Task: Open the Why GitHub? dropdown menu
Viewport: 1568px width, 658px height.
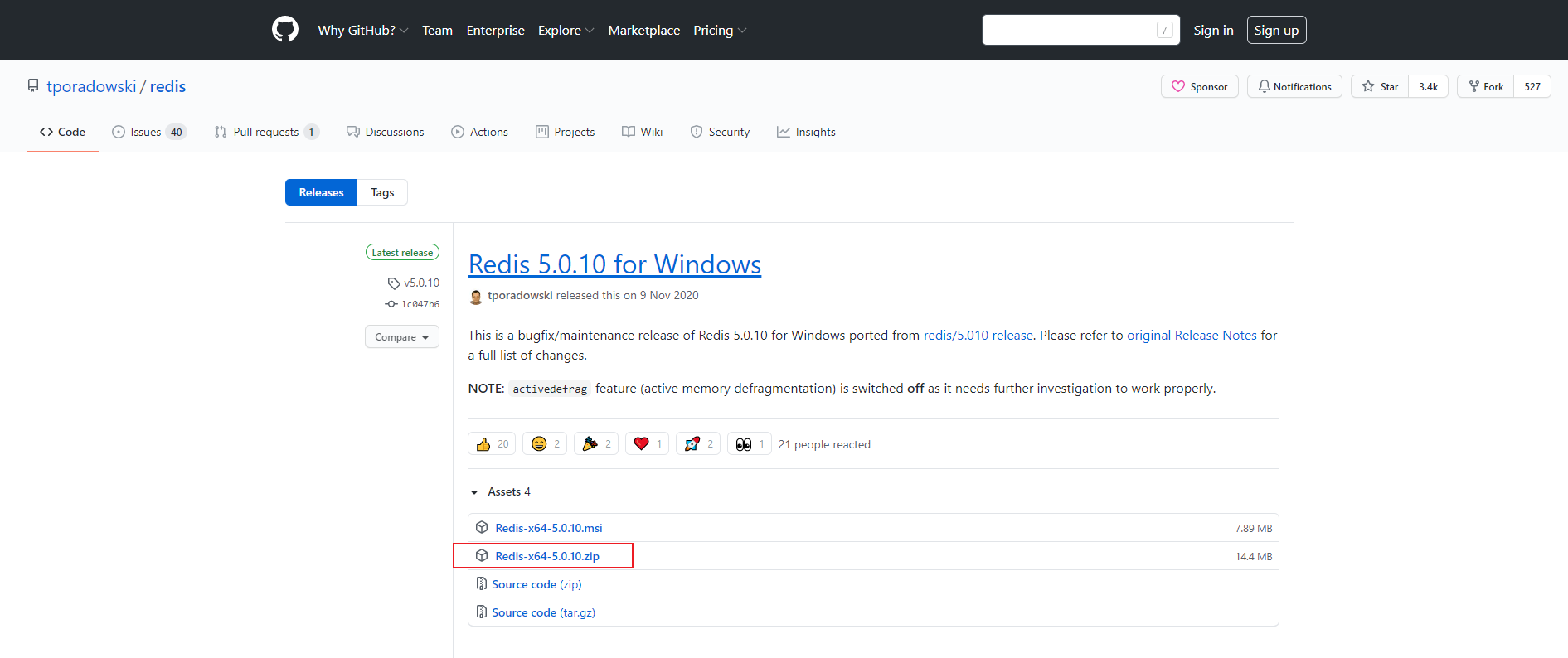Action: coord(362,30)
